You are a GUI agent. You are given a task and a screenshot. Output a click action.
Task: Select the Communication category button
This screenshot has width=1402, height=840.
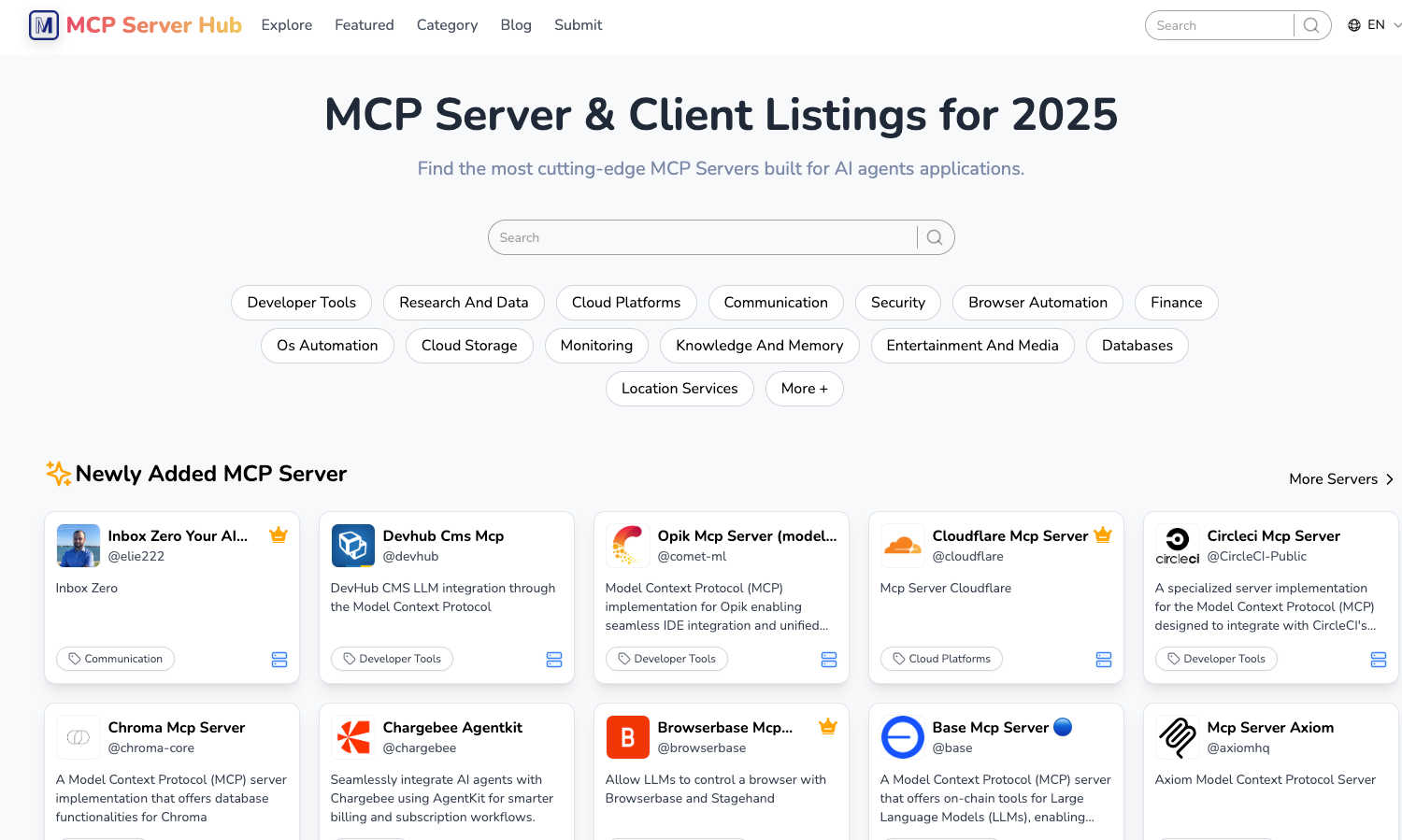(x=776, y=303)
